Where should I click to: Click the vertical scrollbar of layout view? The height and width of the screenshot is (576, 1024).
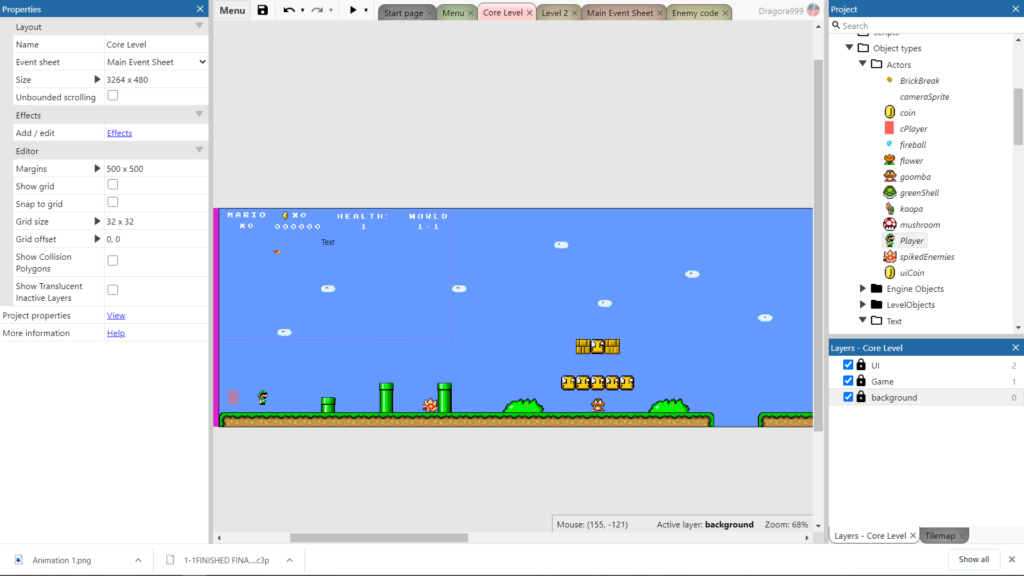click(818, 245)
